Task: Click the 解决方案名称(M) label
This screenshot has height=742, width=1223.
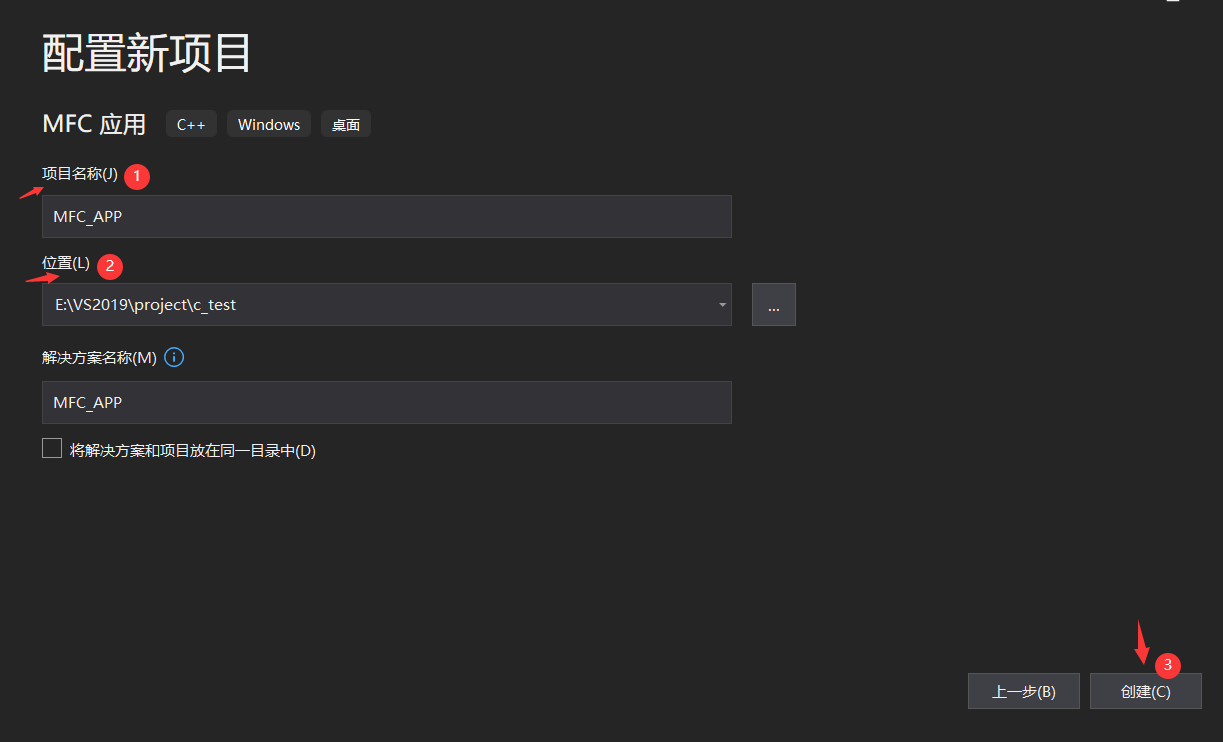Action: coord(99,358)
